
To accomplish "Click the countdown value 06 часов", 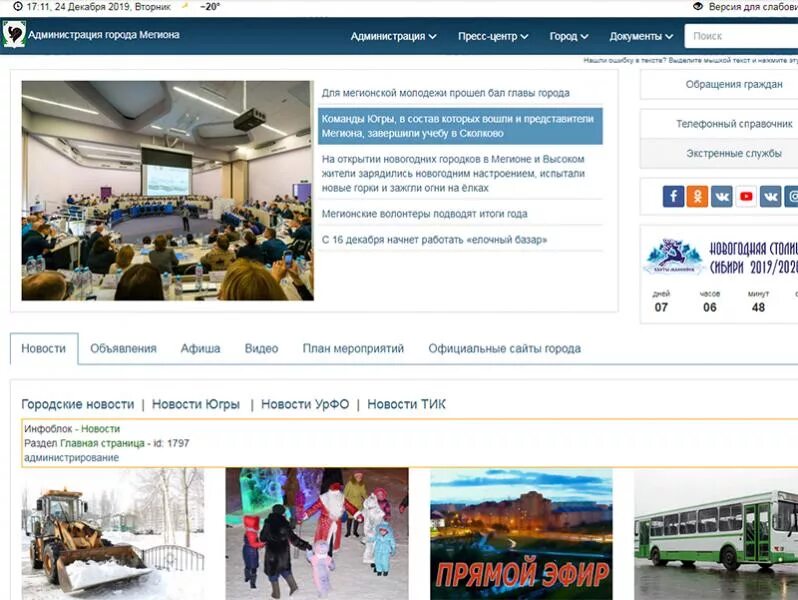I will [709, 307].
